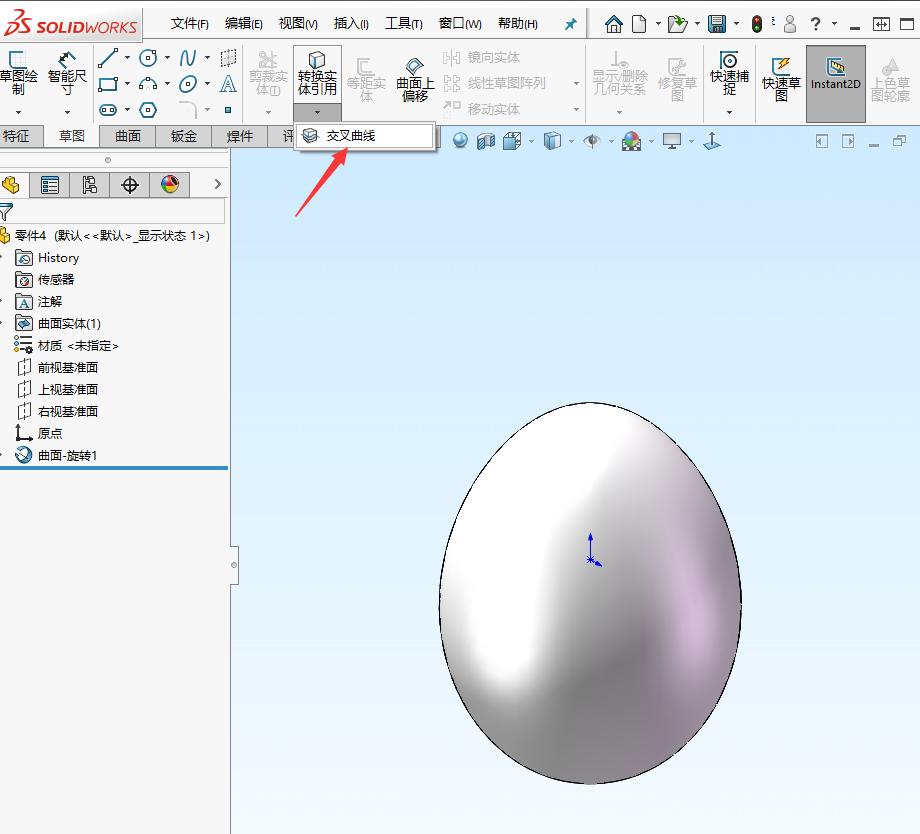Switch to the 曲面 ribbon tab

coord(126,136)
